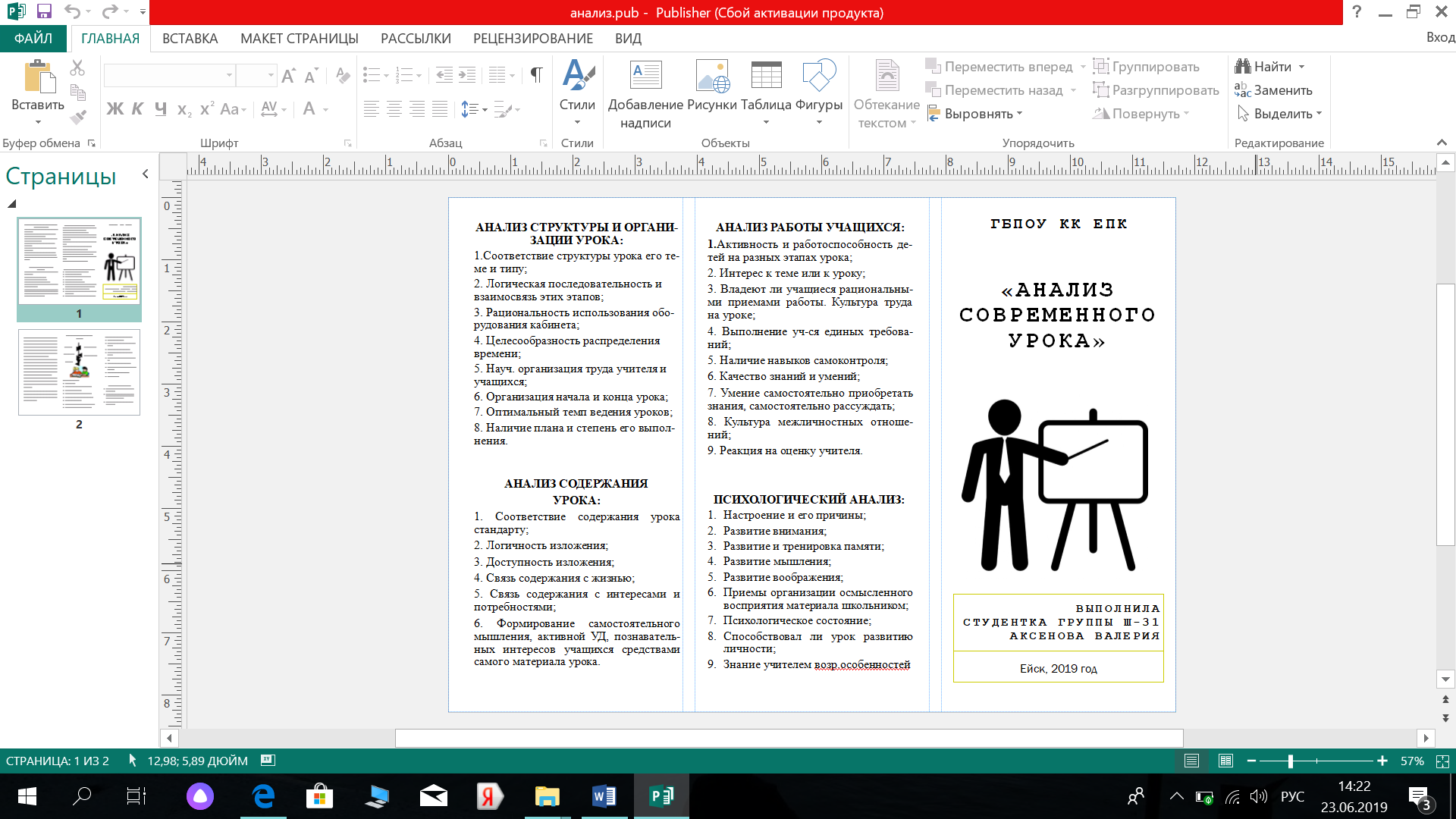The height and width of the screenshot is (819, 1456).
Task: Select page 2 thumbnail
Action: click(79, 372)
